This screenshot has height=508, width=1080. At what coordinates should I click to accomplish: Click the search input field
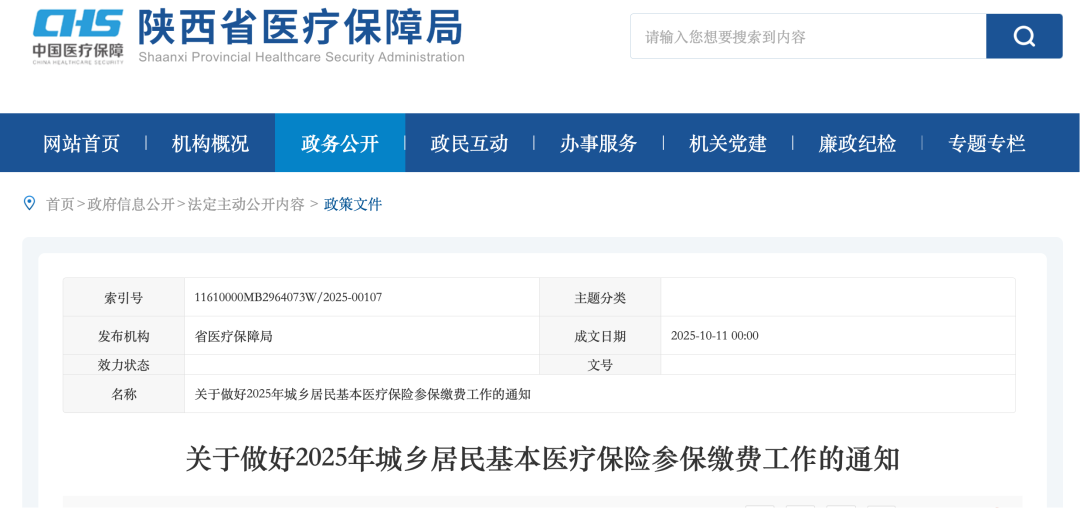(807, 36)
